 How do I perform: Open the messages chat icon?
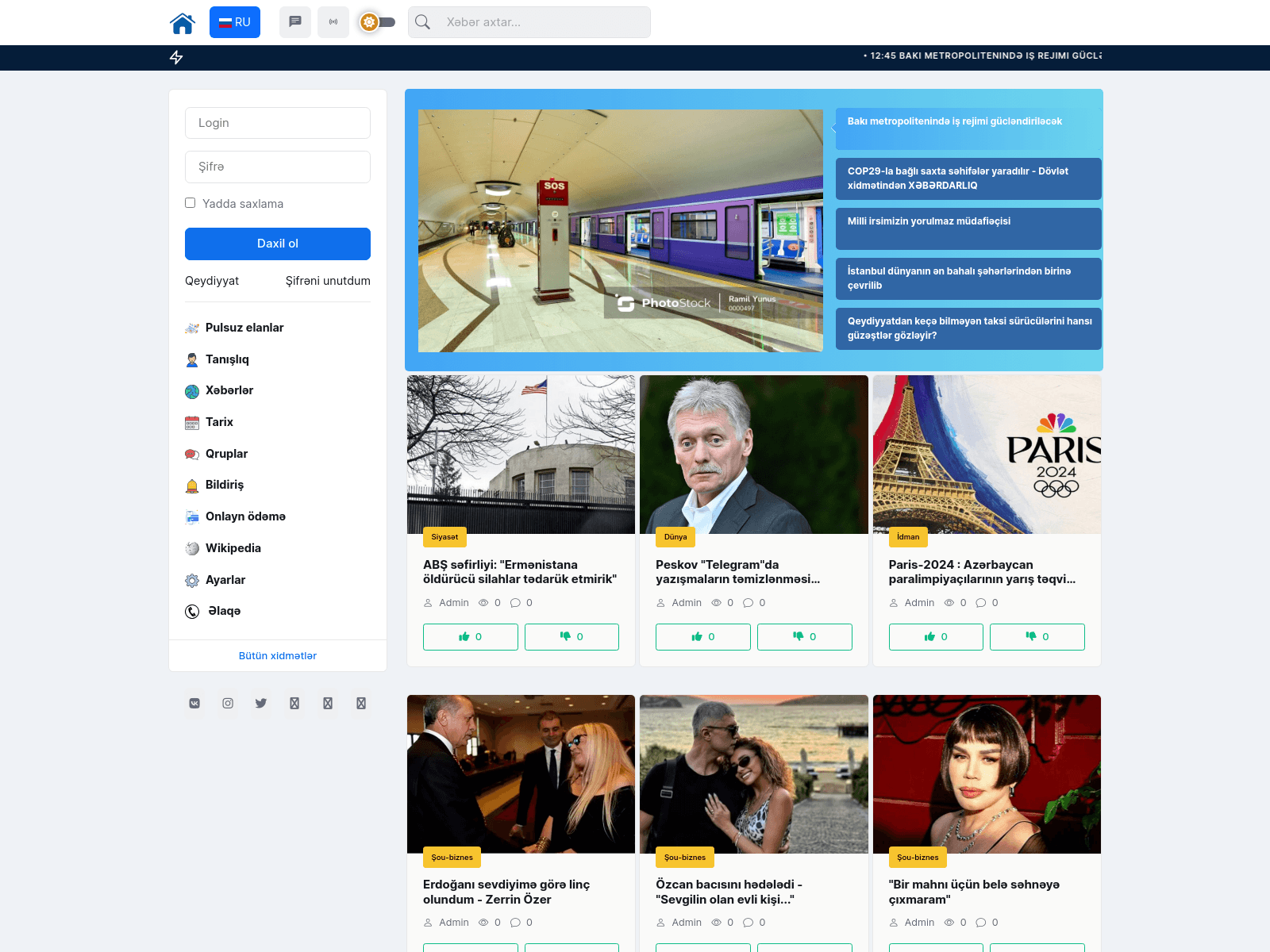point(295,22)
